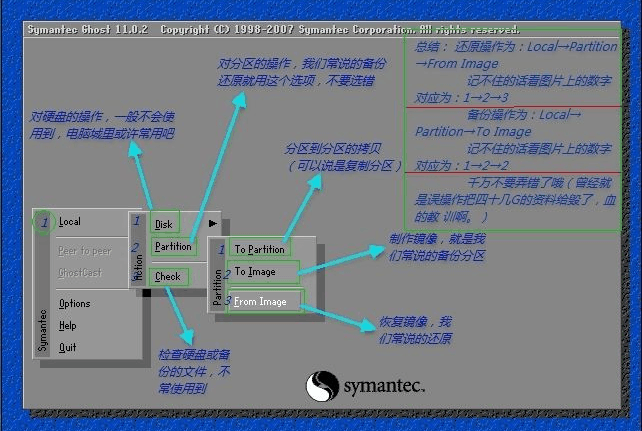Viewport: 642px width, 431px height.
Task: Expand the Disk submenu arrow
Action: 212,223
